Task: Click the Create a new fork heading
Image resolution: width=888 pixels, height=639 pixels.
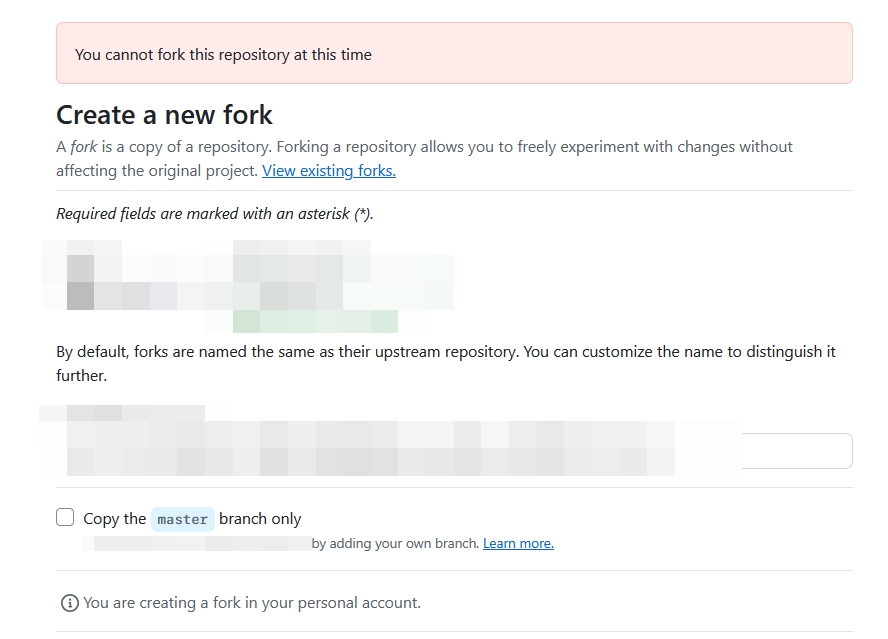Action: click(164, 115)
